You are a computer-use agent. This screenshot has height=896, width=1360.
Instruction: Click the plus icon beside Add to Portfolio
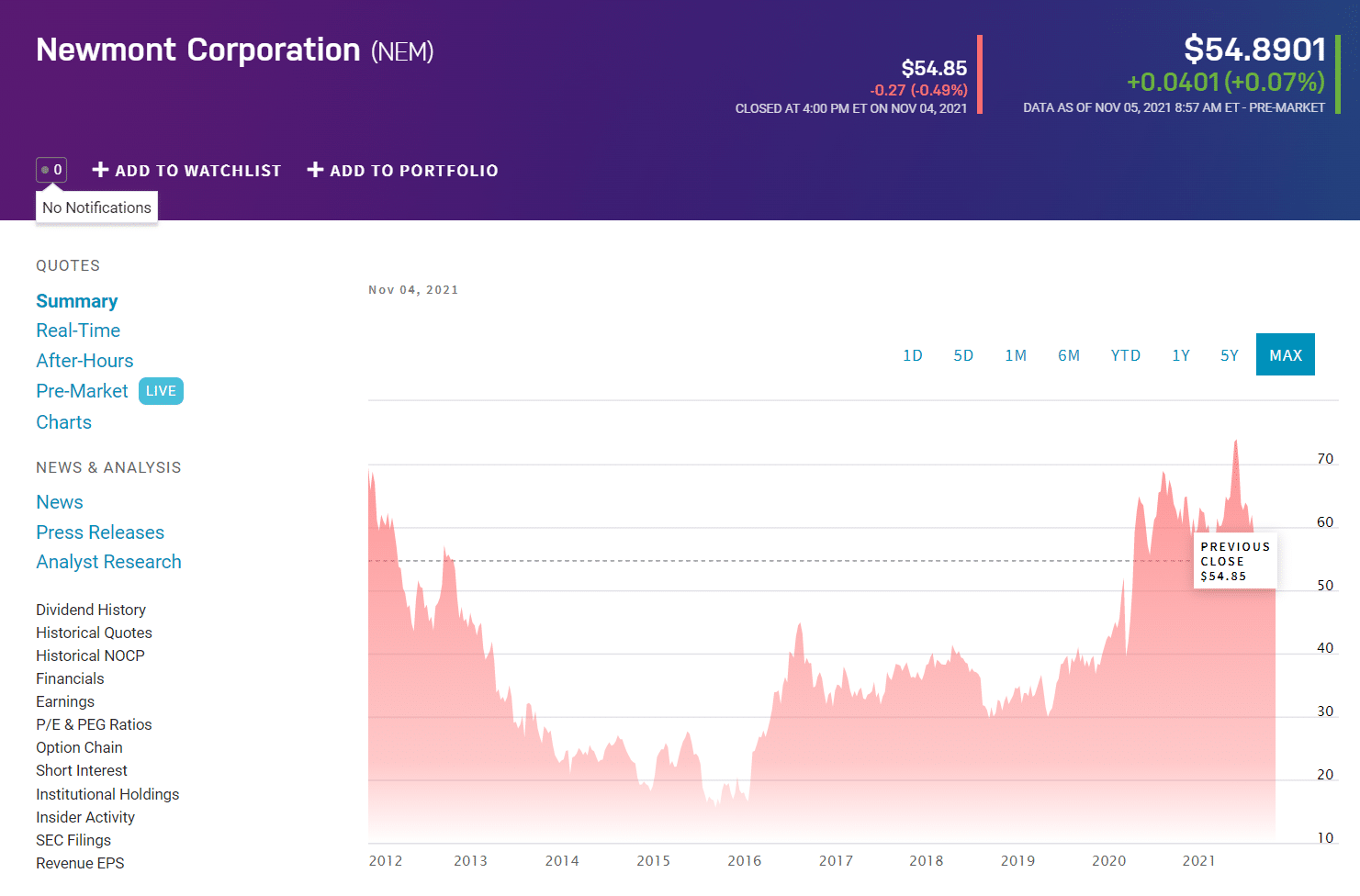pos(315,170)
